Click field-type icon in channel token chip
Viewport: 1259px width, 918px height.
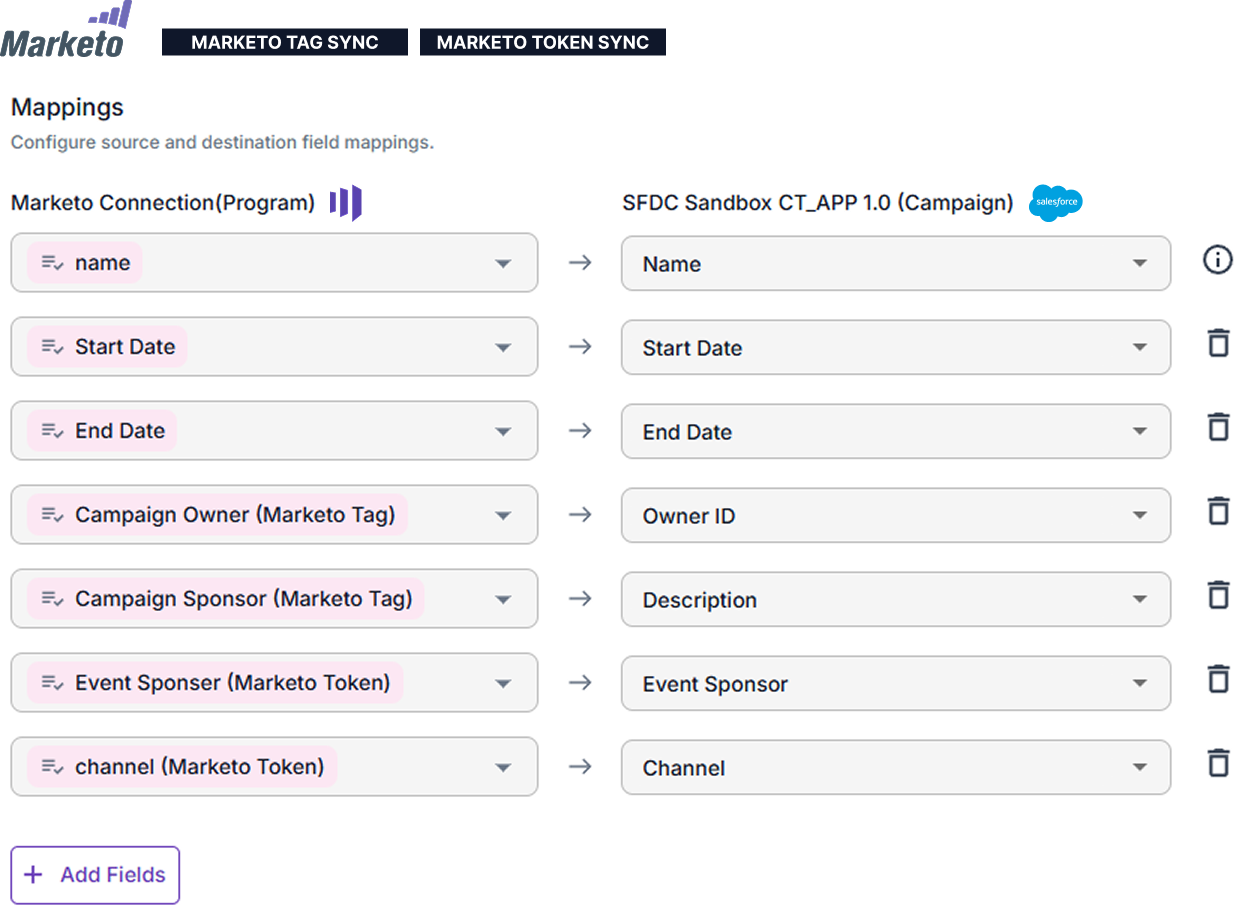coord(53,767)
